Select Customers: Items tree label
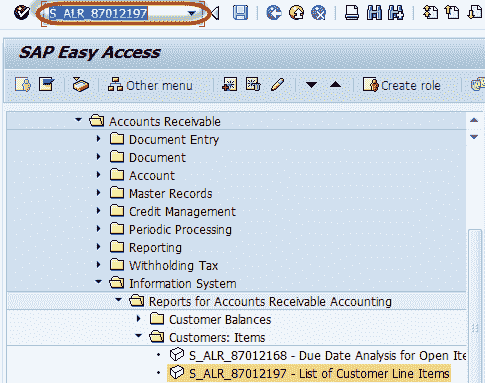Image resolution: width=485 pixels, height=383 pixels. 217,338
